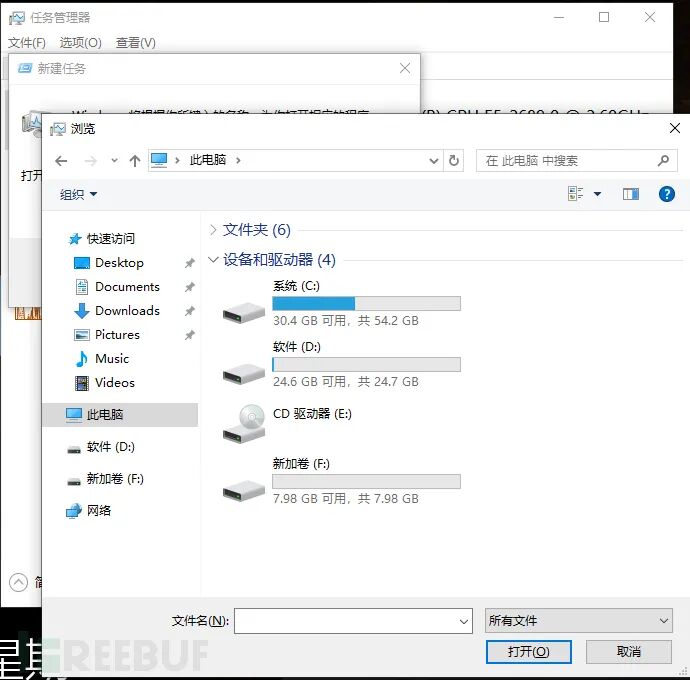Open 查看(V) menu in Task Manager
The width and height of the screenshot is (690, 680).
point(136,43)
